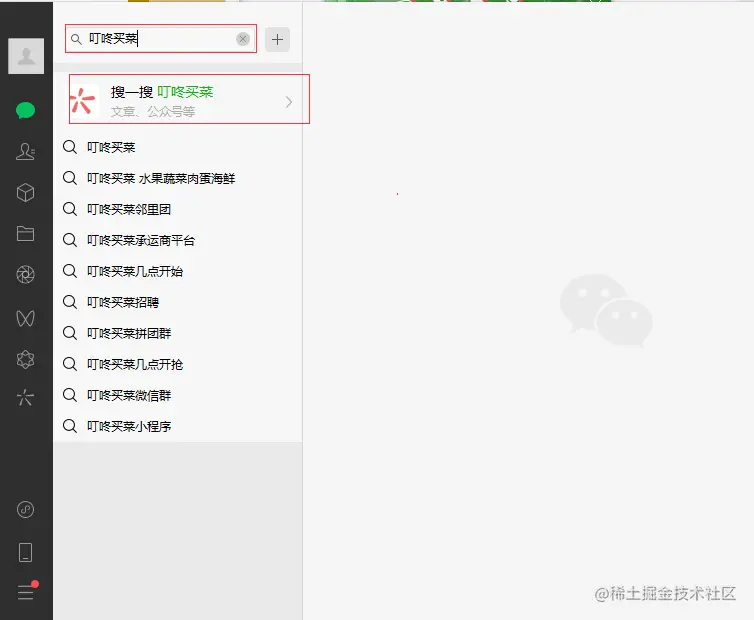Select suggestion 叮咚买菜承运商平台
The image size is (754, 620).
click(178, 240)
